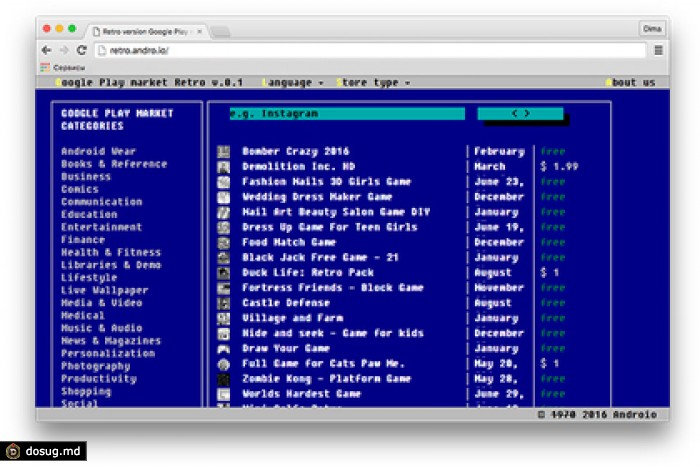Click the Castle Defense app icon
Viewport: 700px width, 466px height.
tap(223, 303)
